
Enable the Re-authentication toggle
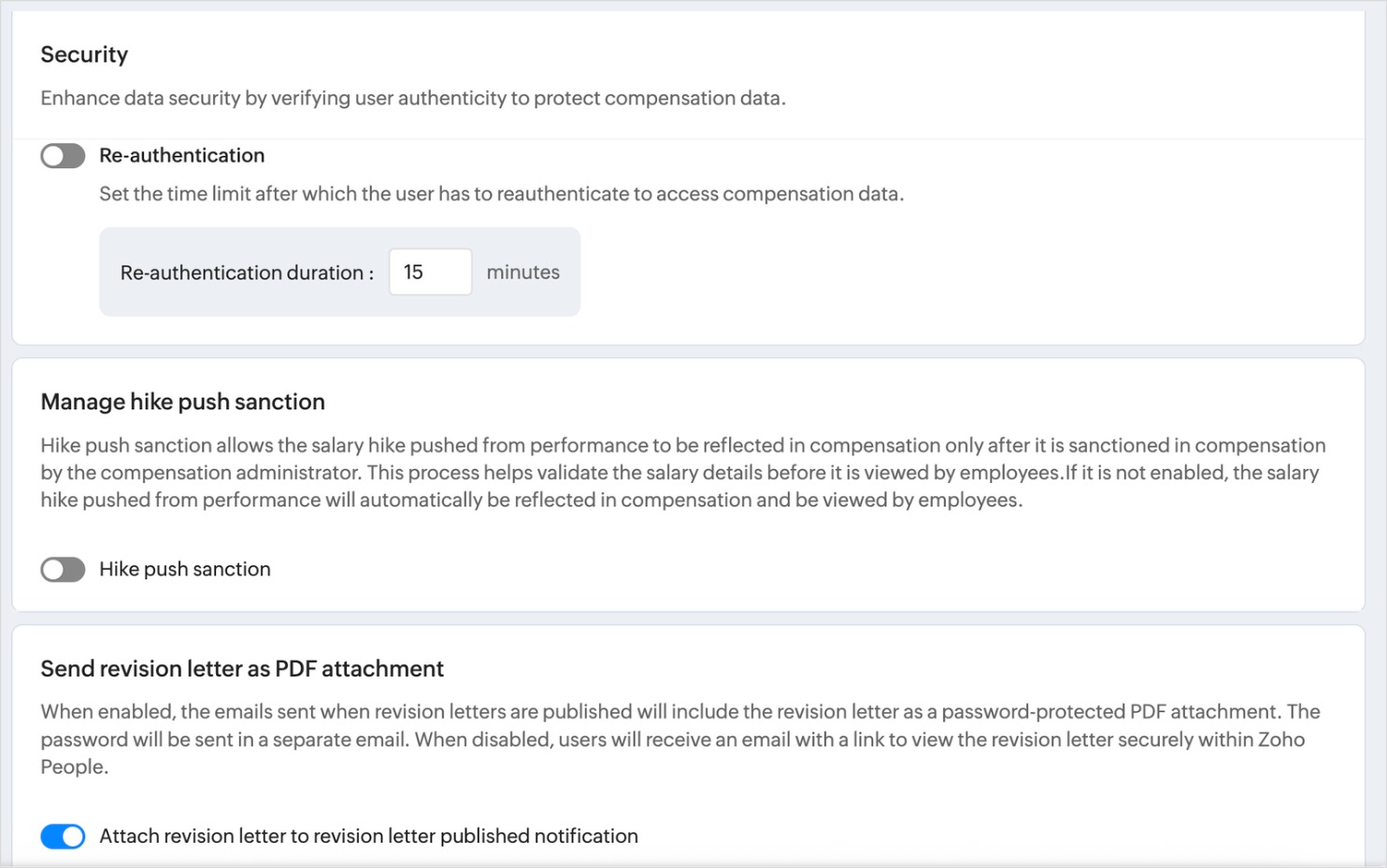click(63, 156)
